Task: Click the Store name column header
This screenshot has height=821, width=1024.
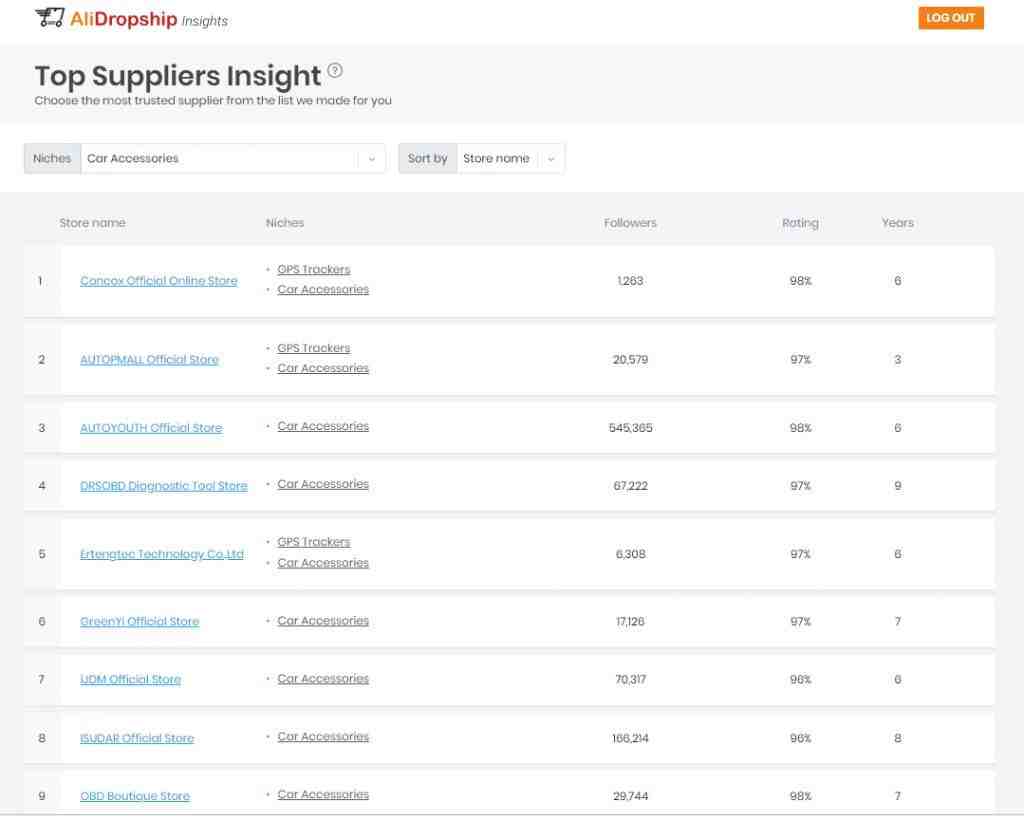Action: point(92,223)
